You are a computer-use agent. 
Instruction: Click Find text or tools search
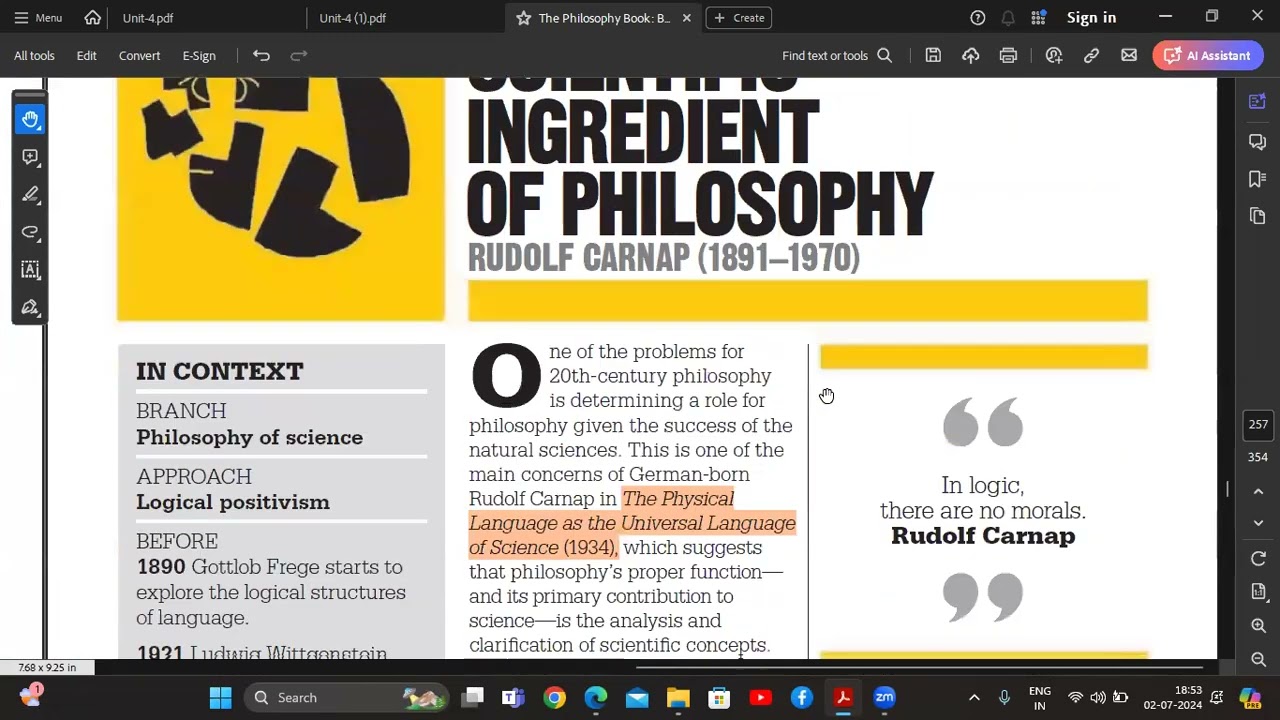(837, 56)
